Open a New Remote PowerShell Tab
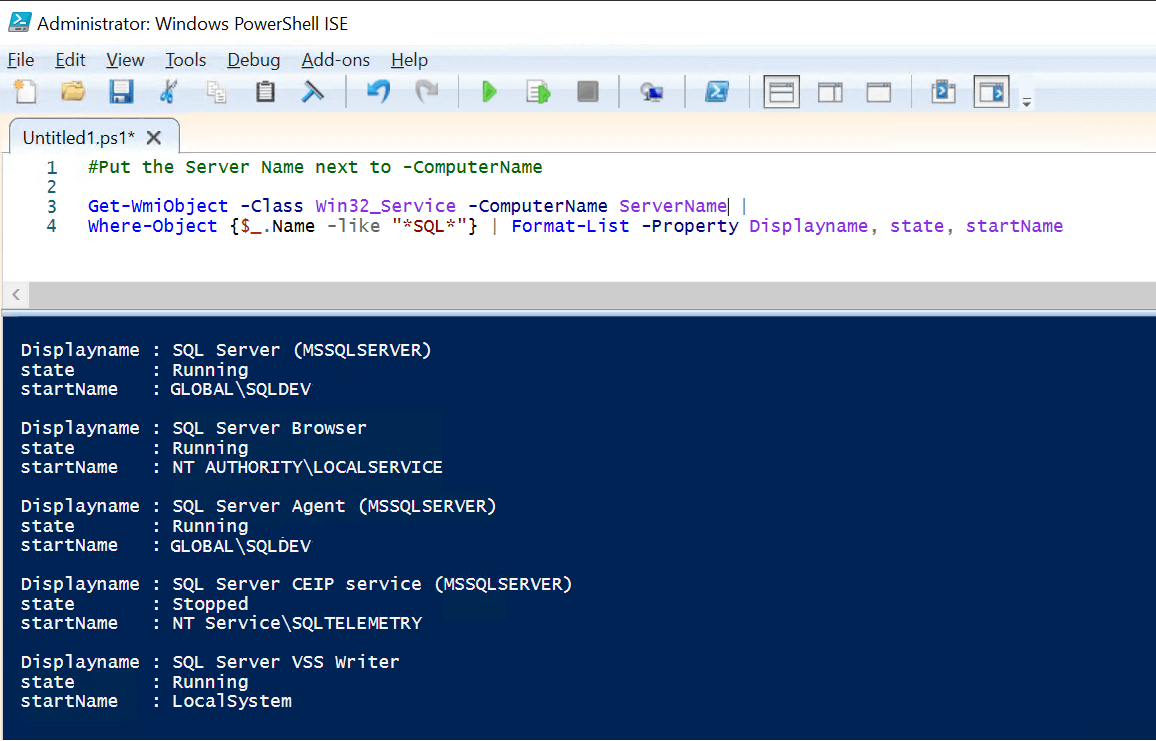 click(x=652, y=91)
